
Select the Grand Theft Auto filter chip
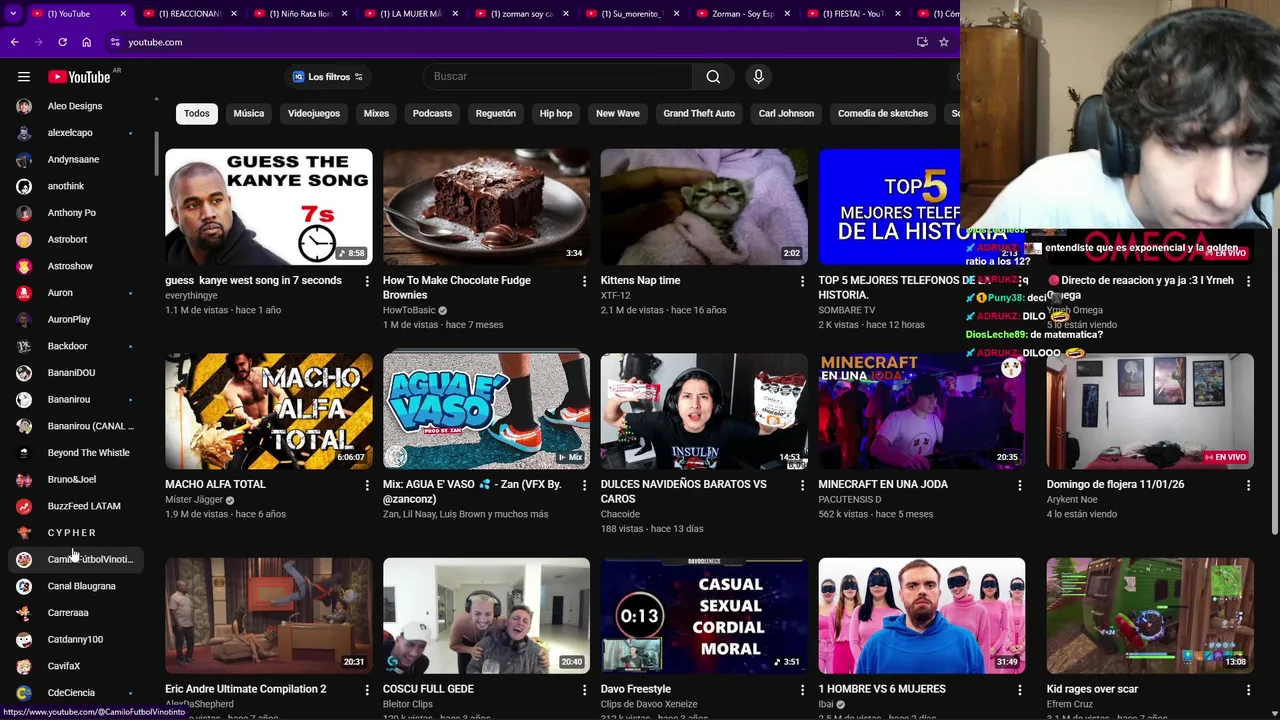699,113
